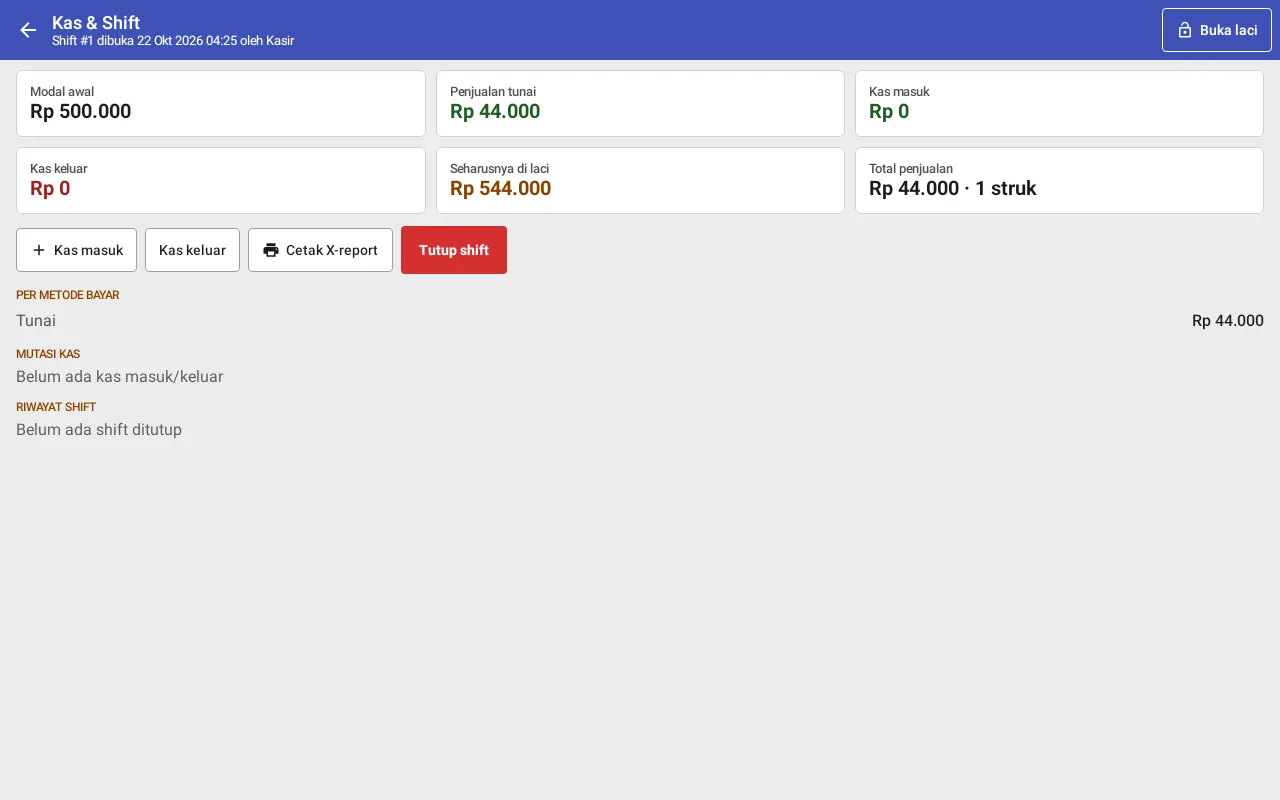Click 'Belum ada kas masuk/keluar' text
This screenshot has width=1280, height=800.
(x=120, y=377)
